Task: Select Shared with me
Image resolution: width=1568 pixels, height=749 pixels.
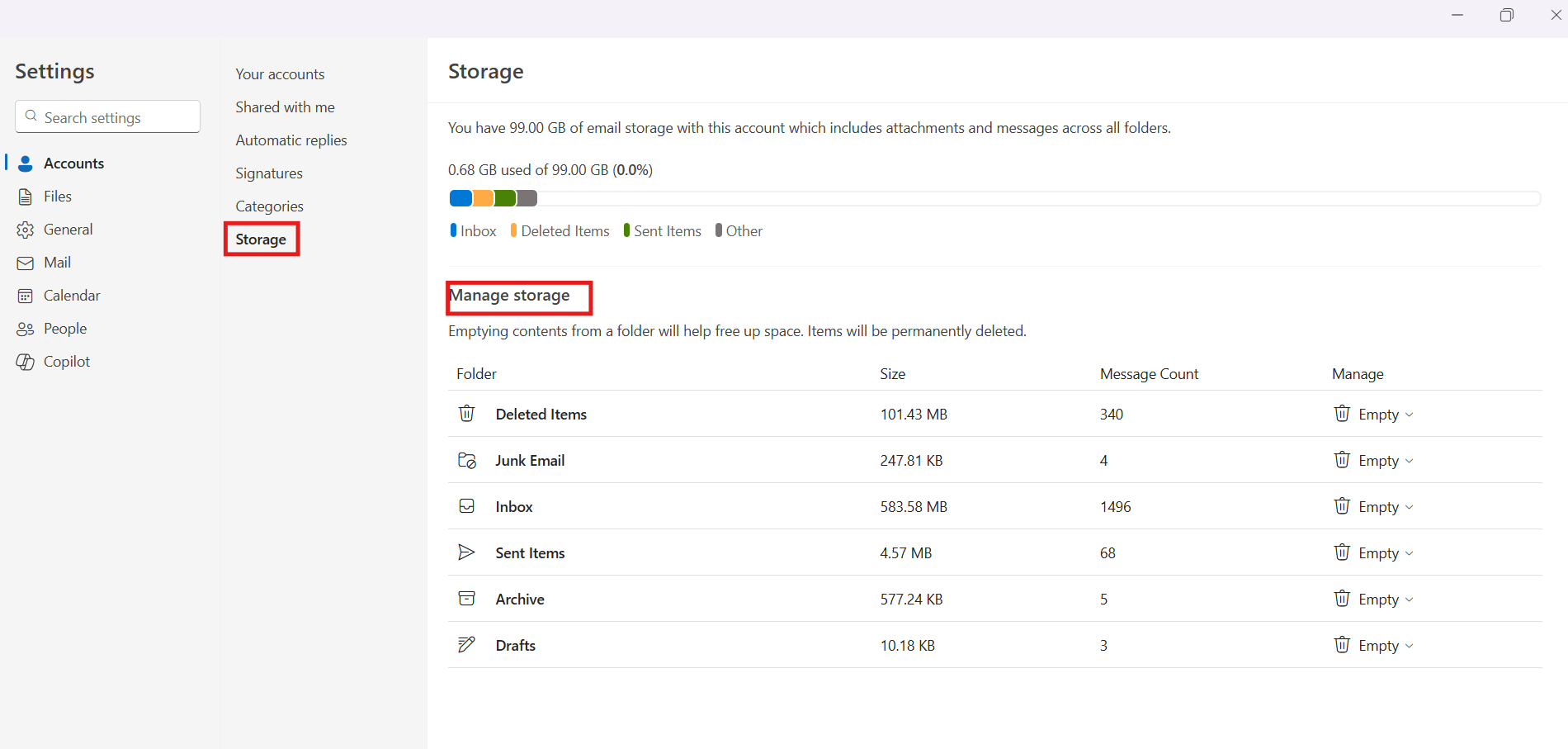Action: (x=285, y=107)
